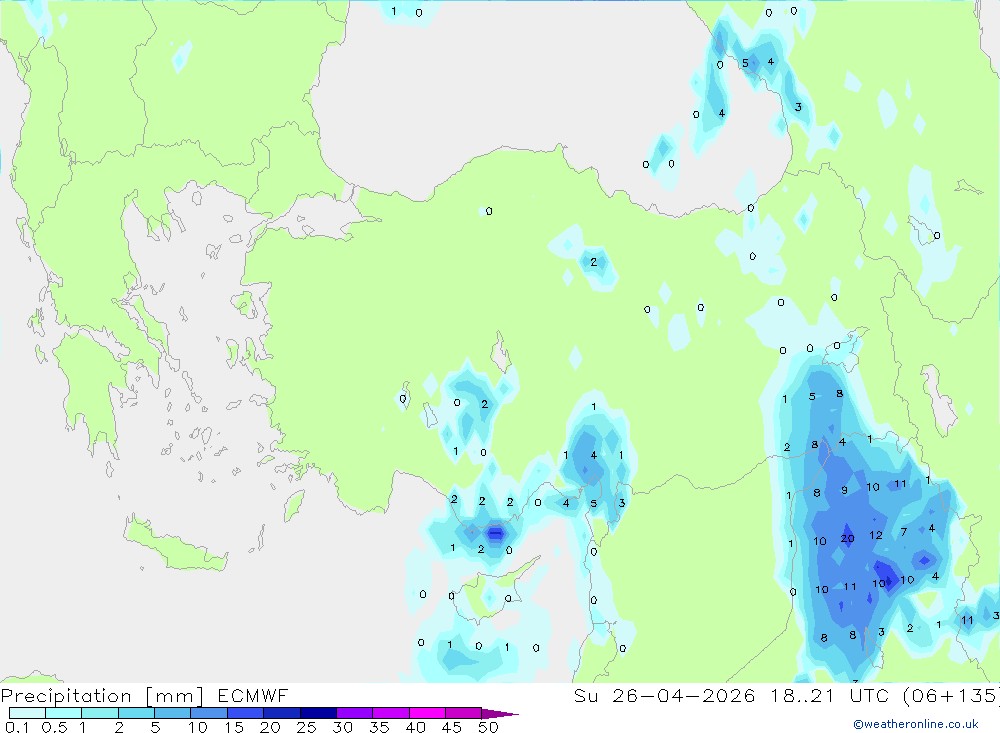
Task: Click the '9' precipitation value on the map
Action: 844,491
